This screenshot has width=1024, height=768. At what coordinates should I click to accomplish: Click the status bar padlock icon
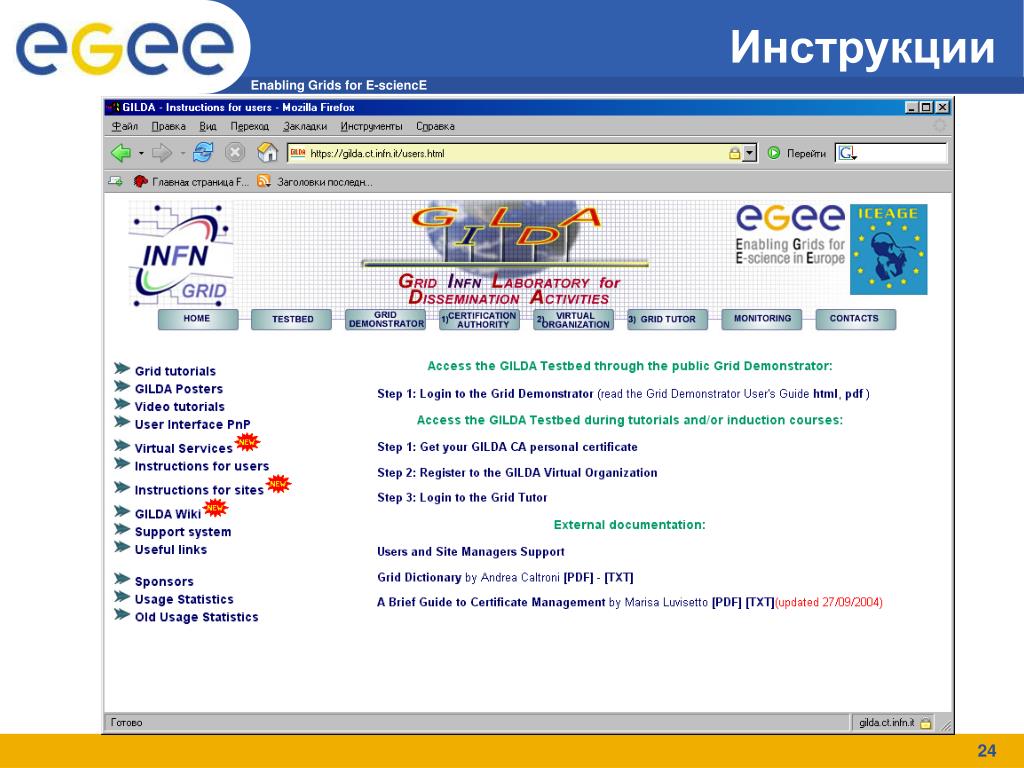tap(925, 723)
